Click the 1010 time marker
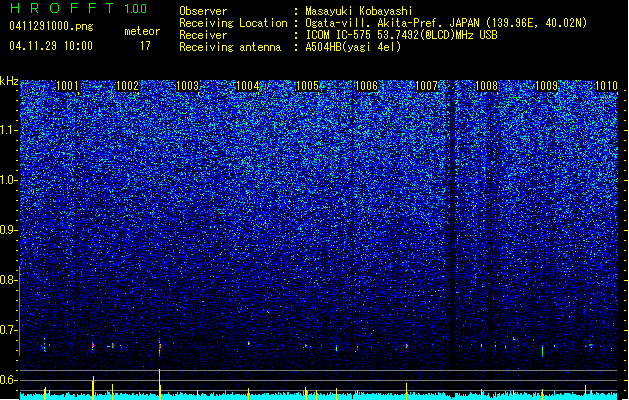The image size is (629, 400). pyautogui.click(x=606, y=86)
